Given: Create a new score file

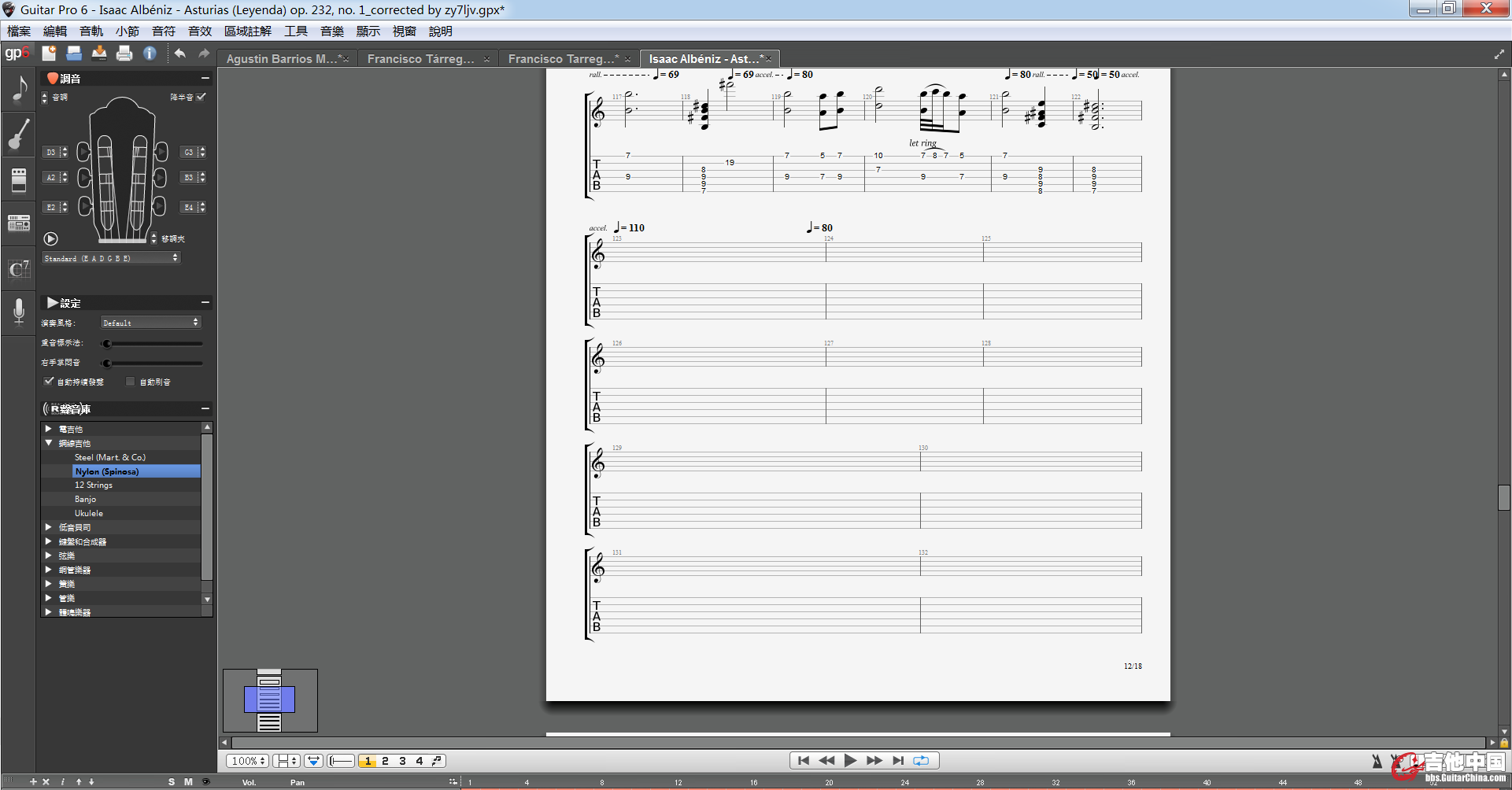Looking at the screenshot, I should [49, 53].
